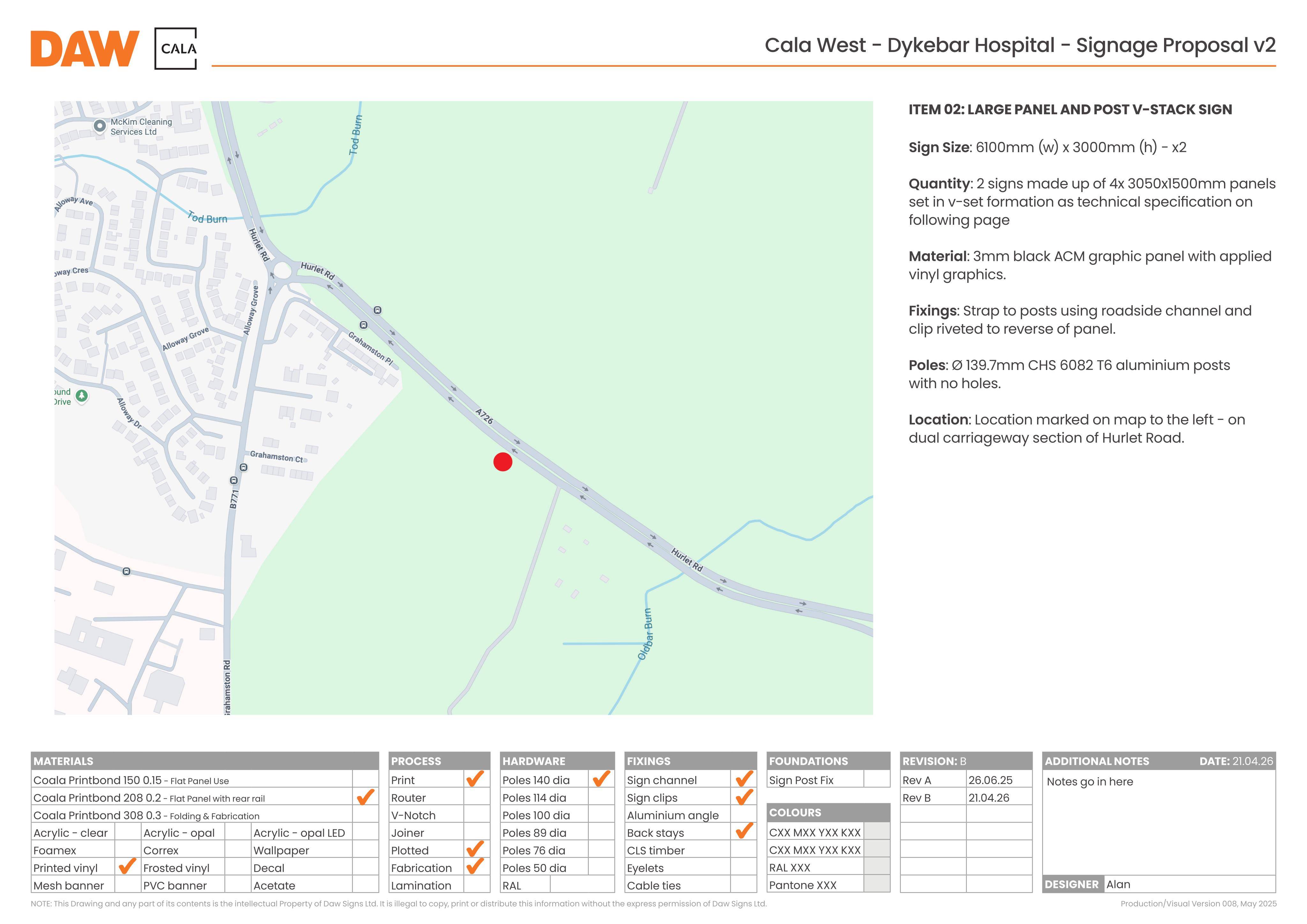The height and width of the screenshot is (924, 1307).
Task: Toggle the Printed vinyl checkbox
Action: click(128, 867)
